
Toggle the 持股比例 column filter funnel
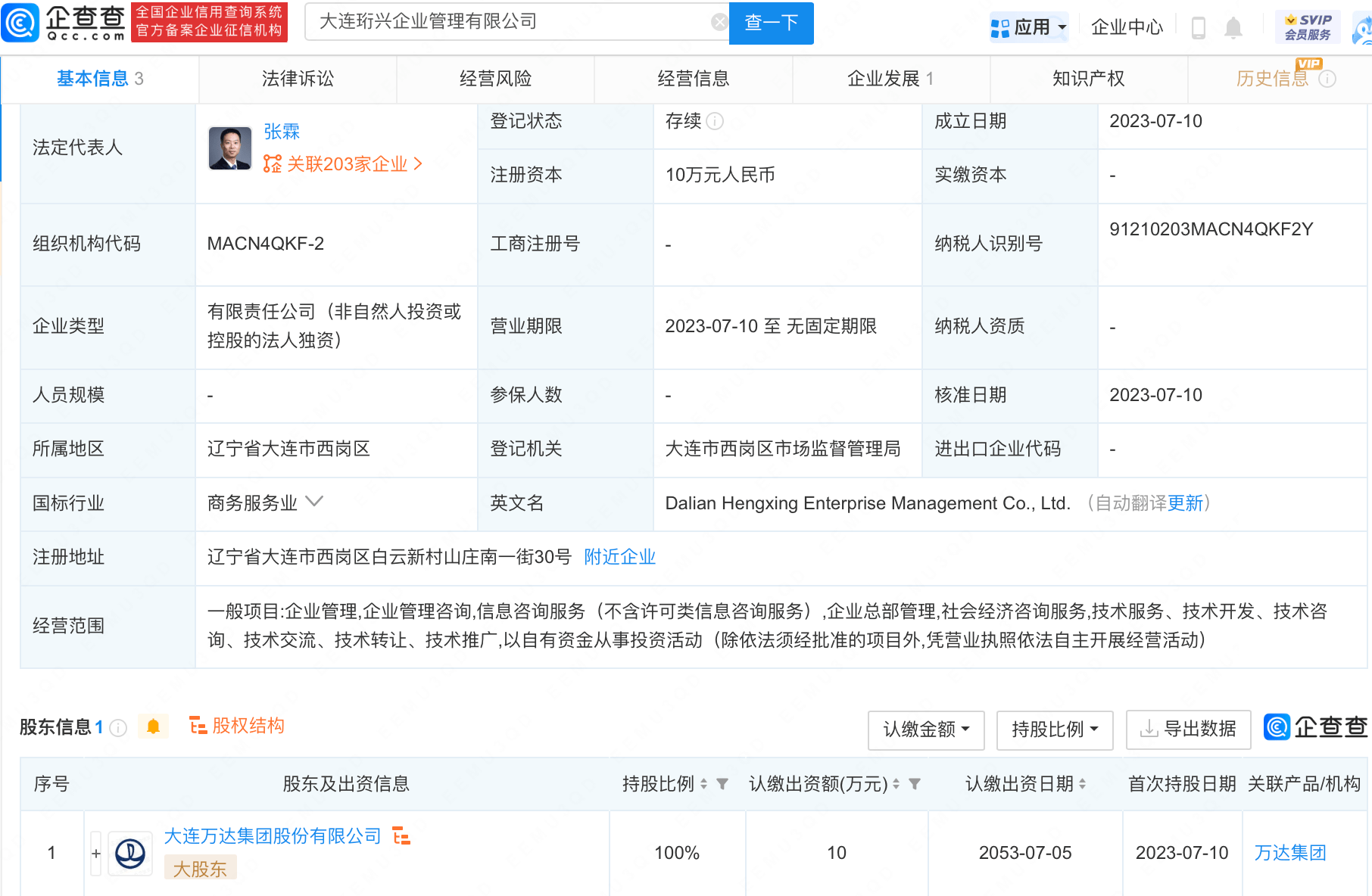pos(722,784)
